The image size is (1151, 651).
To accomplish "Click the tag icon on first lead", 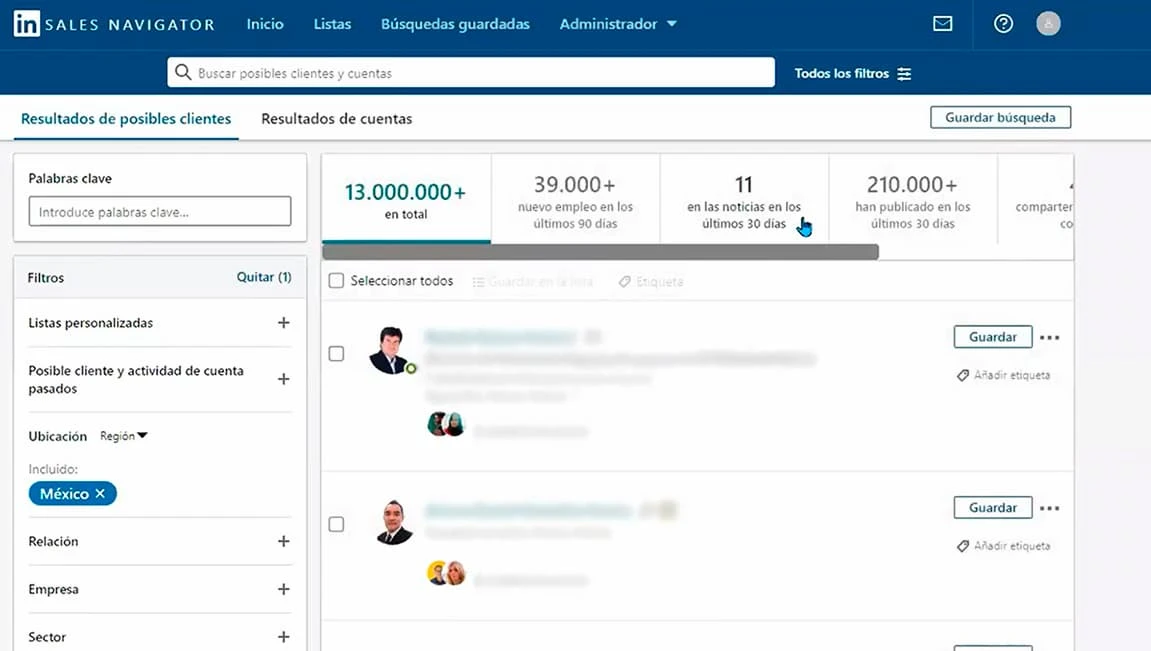I will (x=963, y=375).
